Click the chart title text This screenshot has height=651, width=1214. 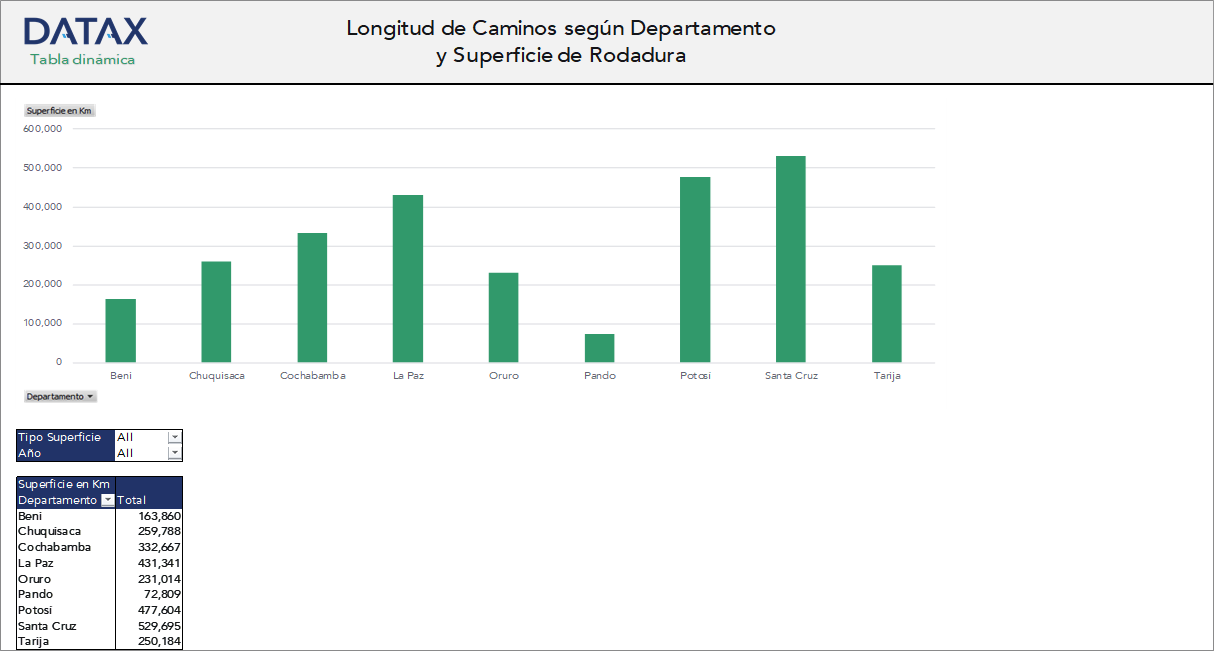coord(560,42)
